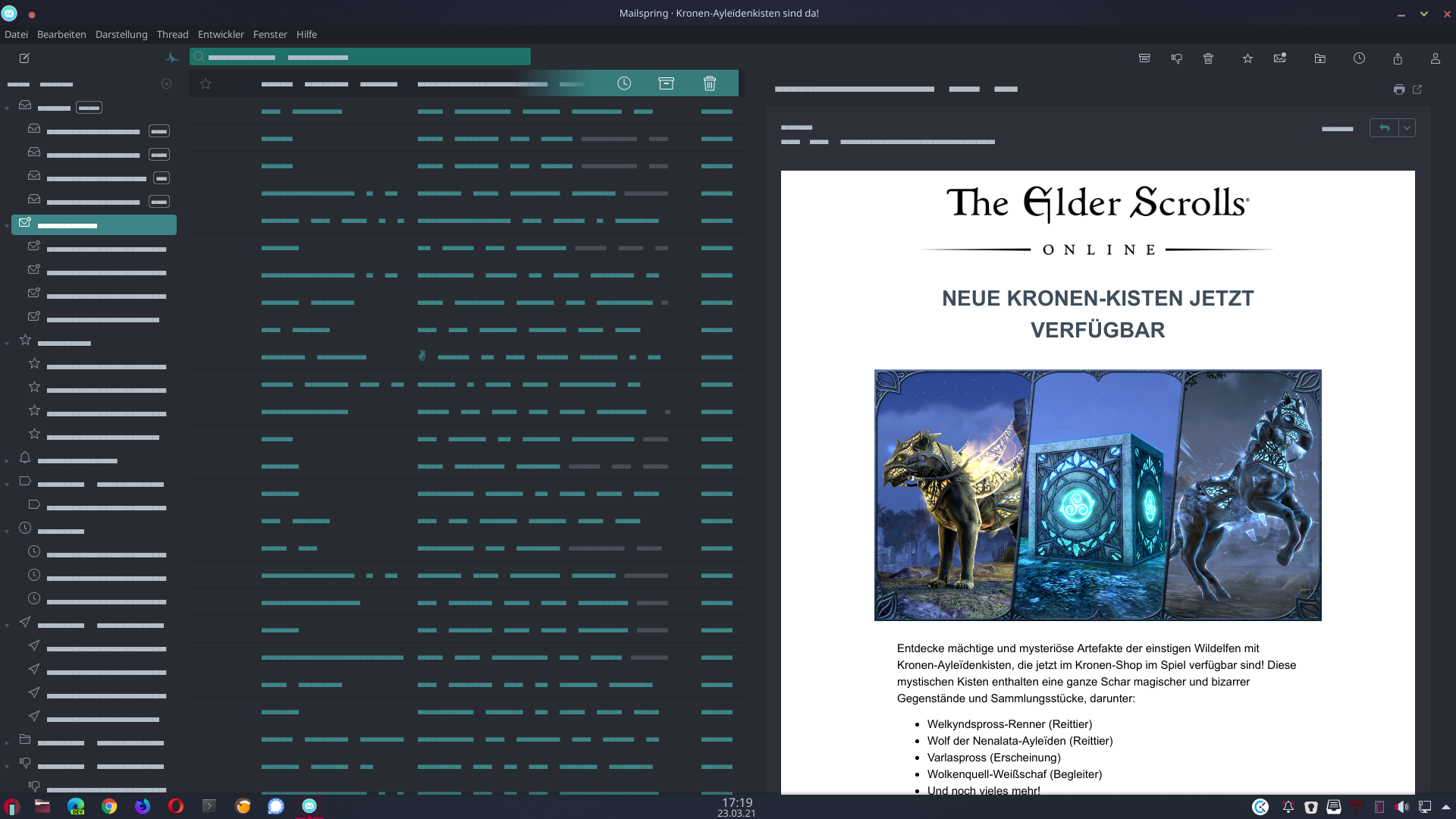Open the account selector dropdown circle
This screenshot has height=819, width=1456.
point(166,83)
